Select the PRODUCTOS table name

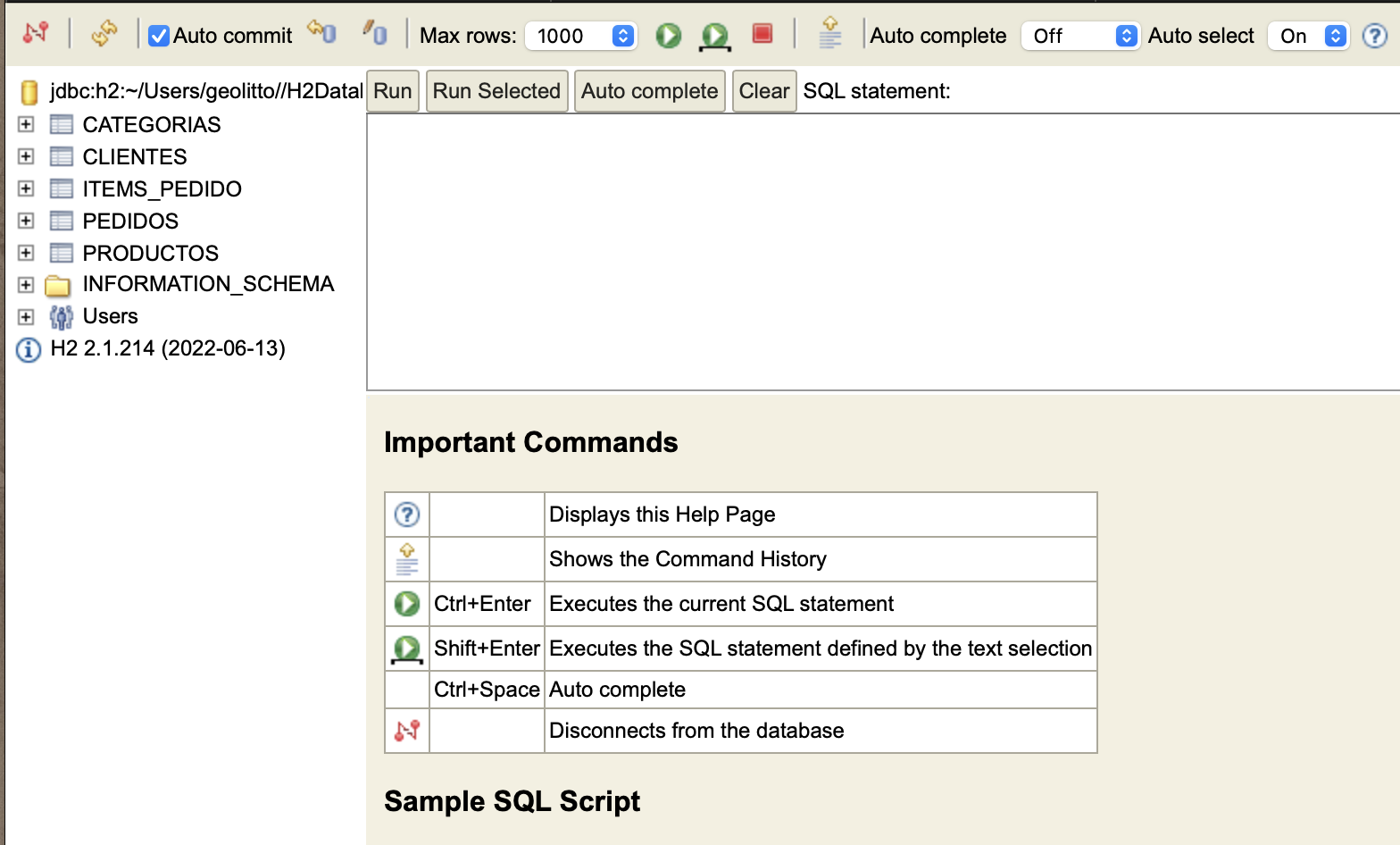(151, 253)
